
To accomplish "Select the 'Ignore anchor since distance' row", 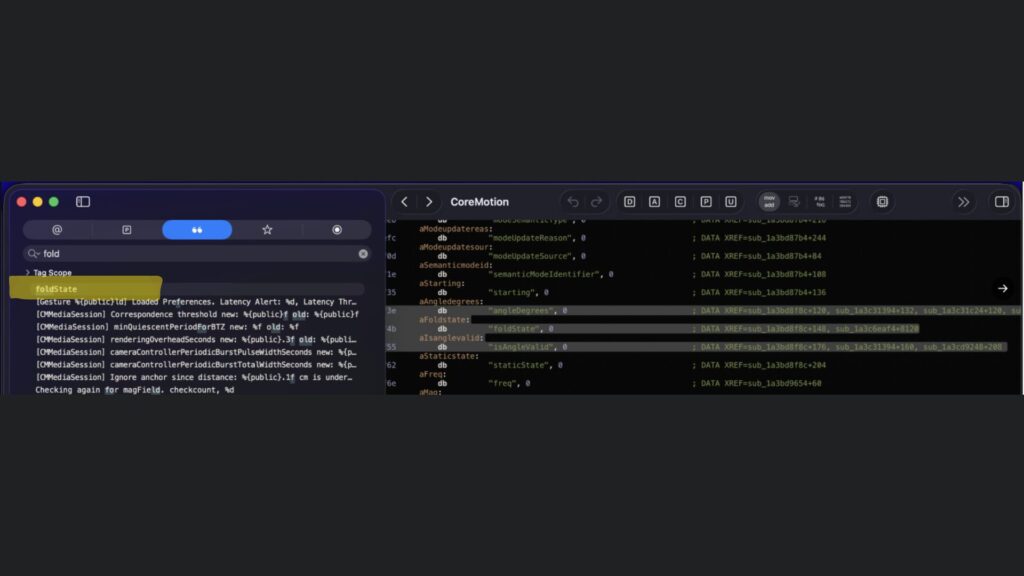I will 194,377.
